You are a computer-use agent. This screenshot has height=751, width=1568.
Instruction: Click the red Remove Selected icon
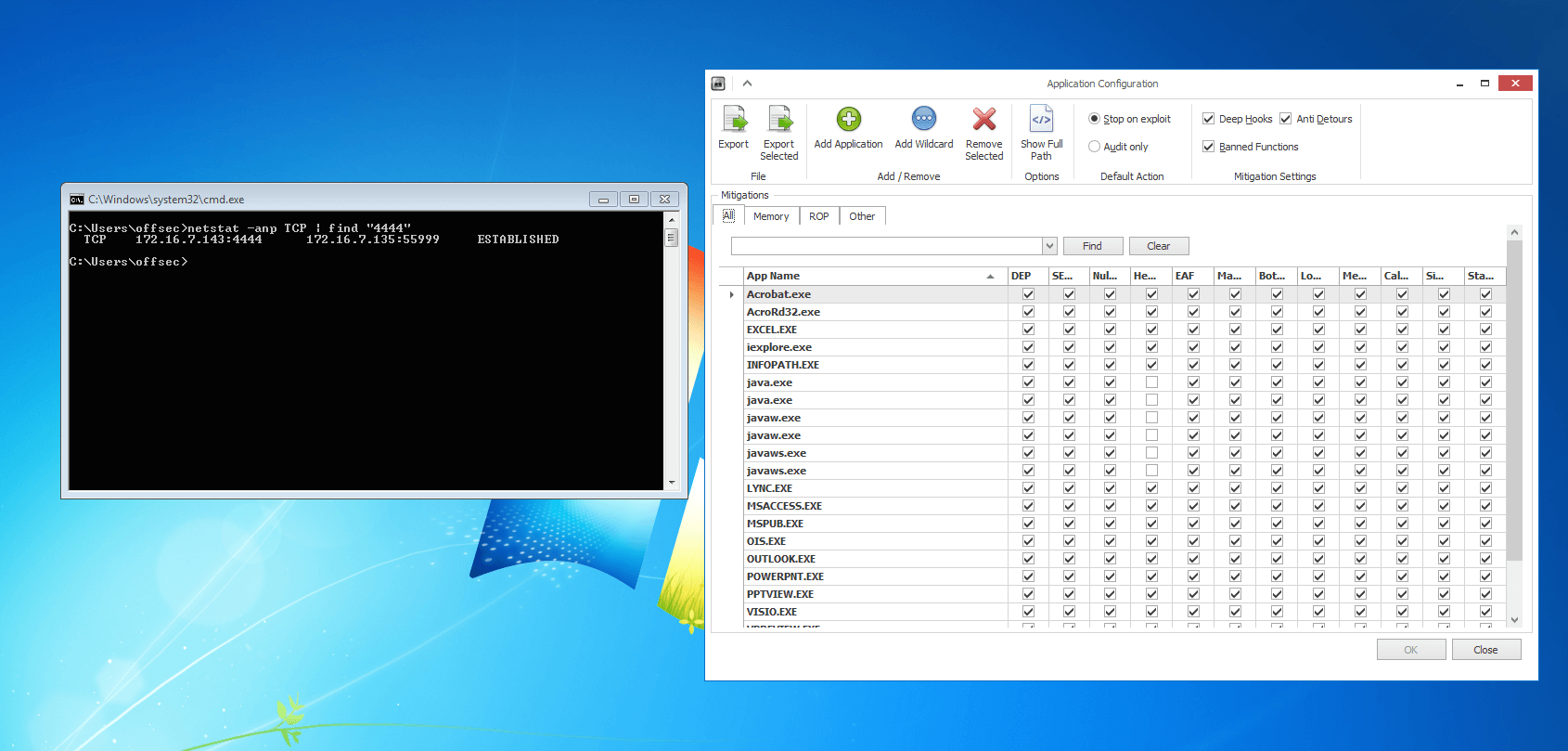pyautogui.click(x=983, y=120)
